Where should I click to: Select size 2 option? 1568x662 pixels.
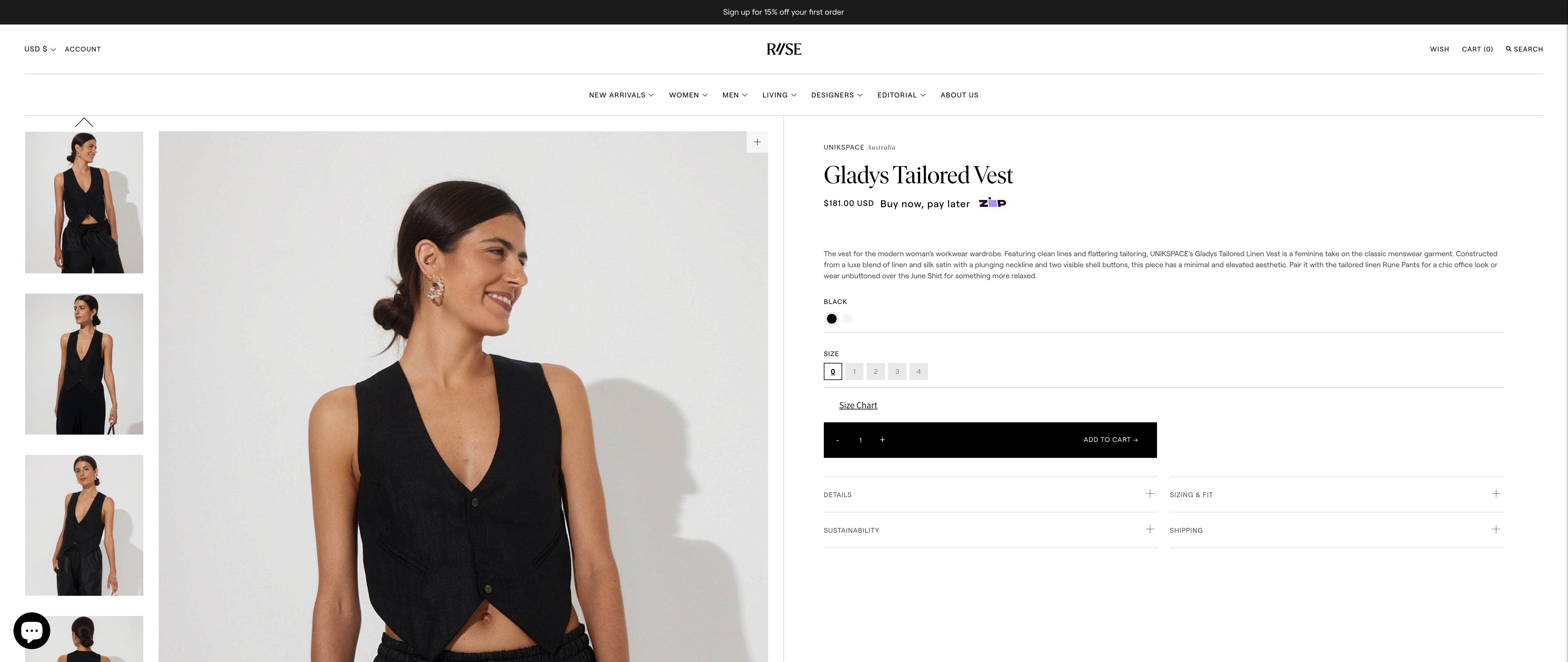[875, 371]
